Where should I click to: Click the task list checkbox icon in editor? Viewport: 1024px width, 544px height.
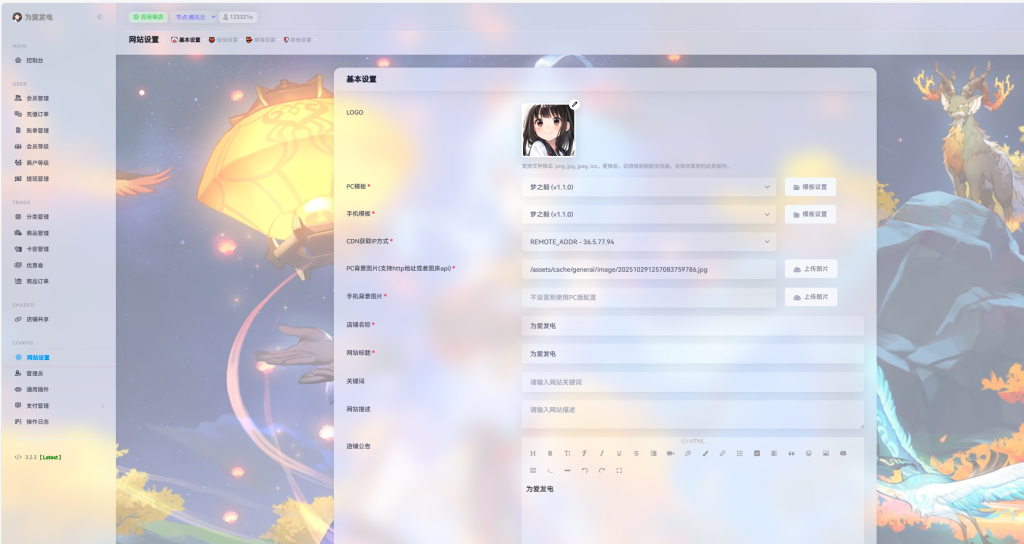coord(757,453)
